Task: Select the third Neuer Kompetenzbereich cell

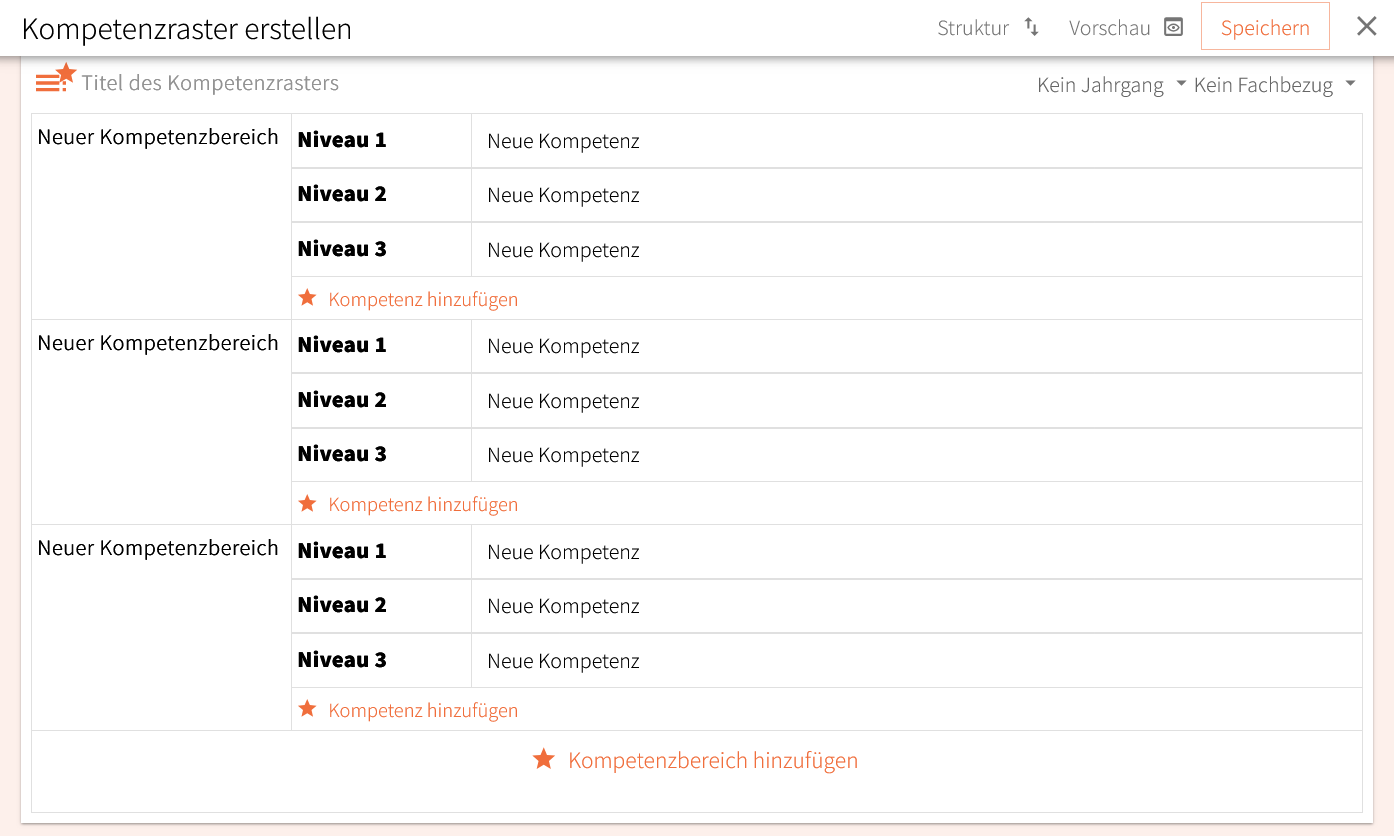Action: point(158,548)
